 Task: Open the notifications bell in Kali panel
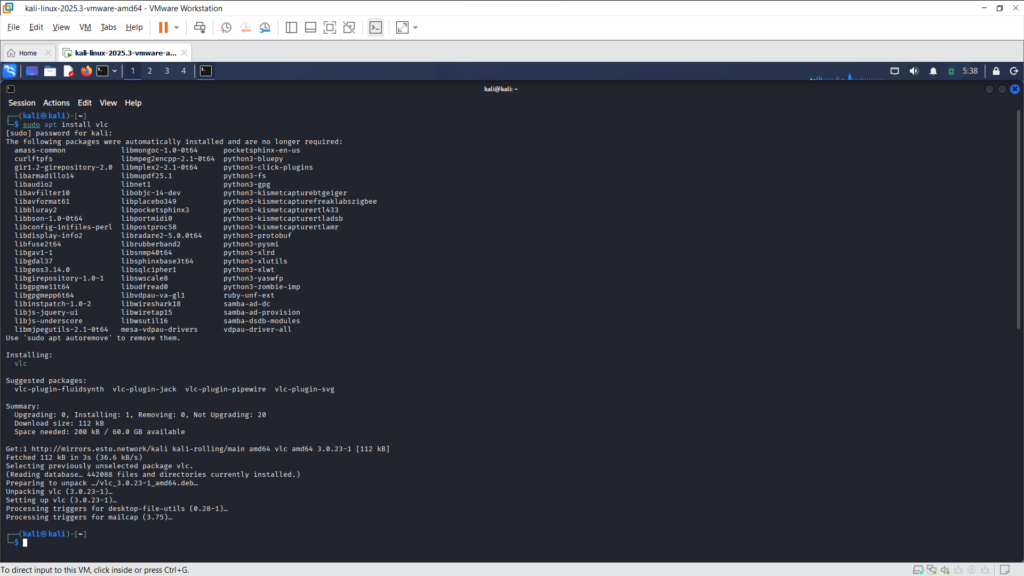coord(935,71)
